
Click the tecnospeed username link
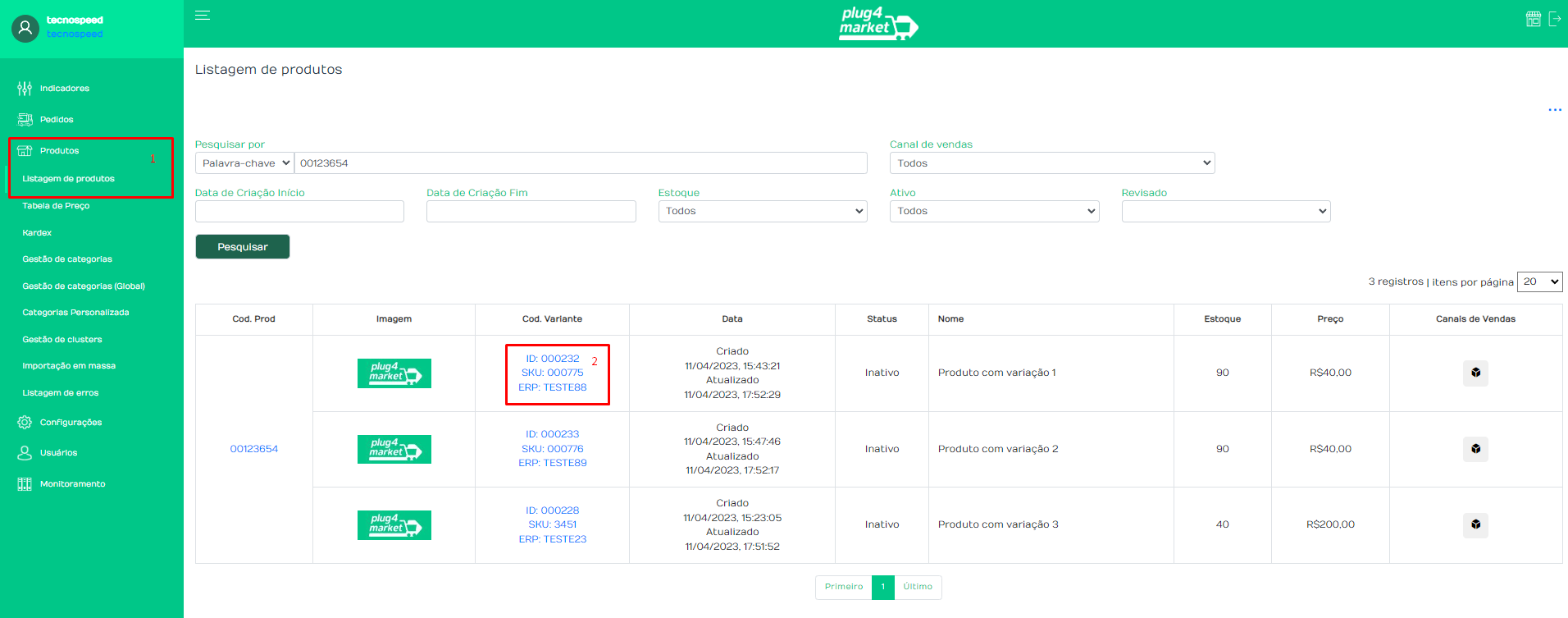pyautogui.click(x=75, y=34)
